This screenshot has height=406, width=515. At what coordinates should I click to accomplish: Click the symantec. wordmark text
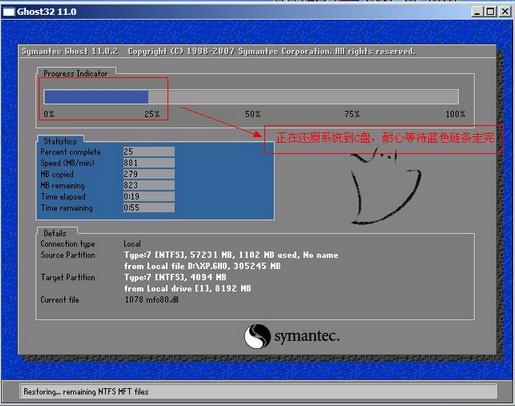pyautogui.click(x=307, y=336)
